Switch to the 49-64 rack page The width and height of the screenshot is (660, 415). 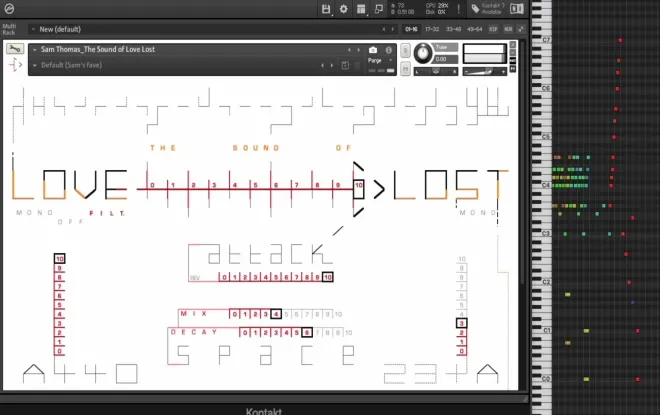[475, 29]
